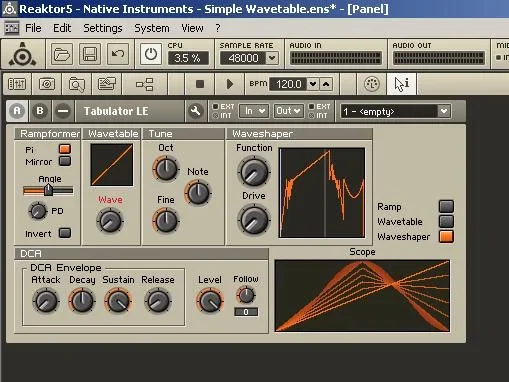Open the System menu
The image size is (509, 382).
[152, 28]
